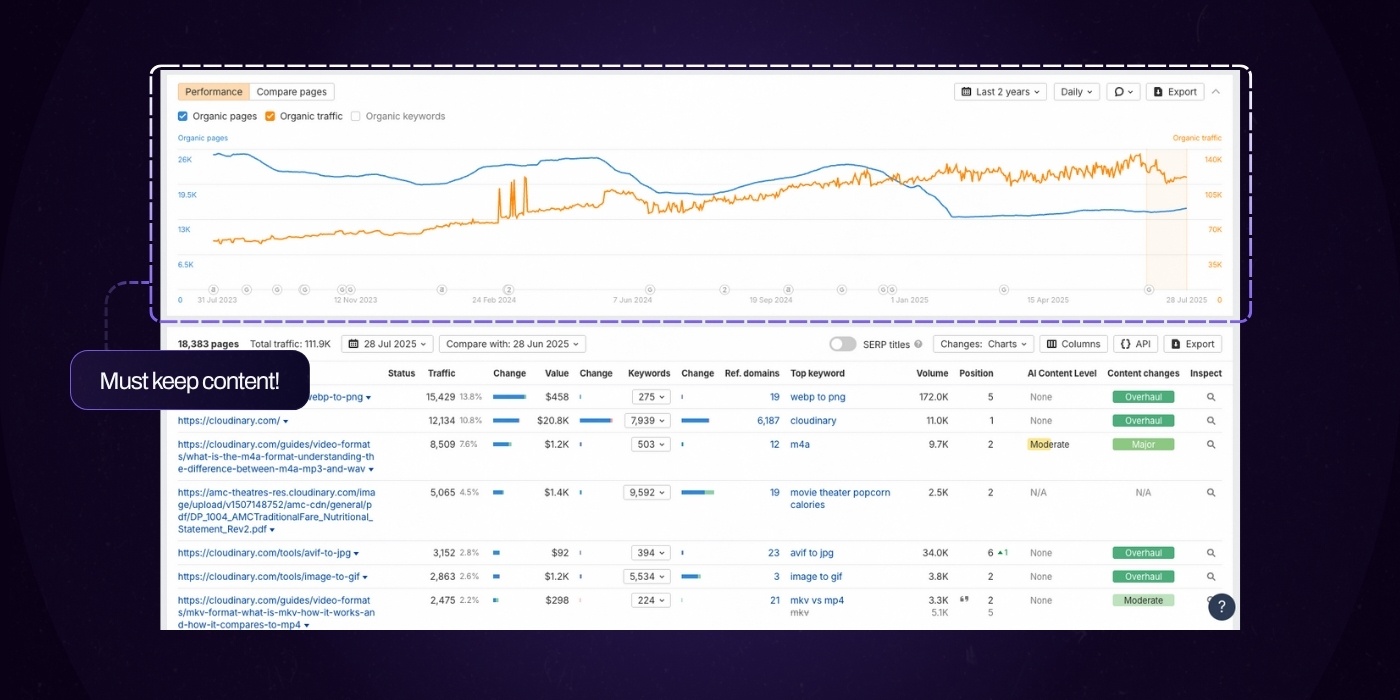Screen dimensions: 1400x700
Task: Switch to the Compare pages tab
Action: (291, 92)
